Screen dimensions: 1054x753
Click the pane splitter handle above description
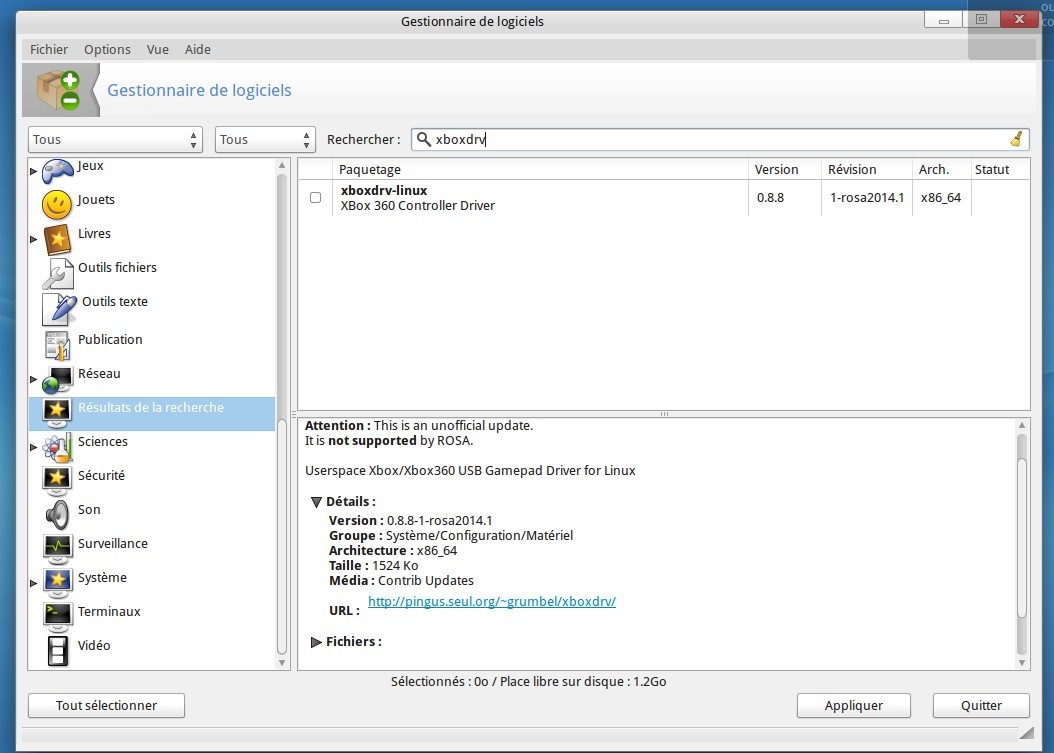(x=664, y=414)
